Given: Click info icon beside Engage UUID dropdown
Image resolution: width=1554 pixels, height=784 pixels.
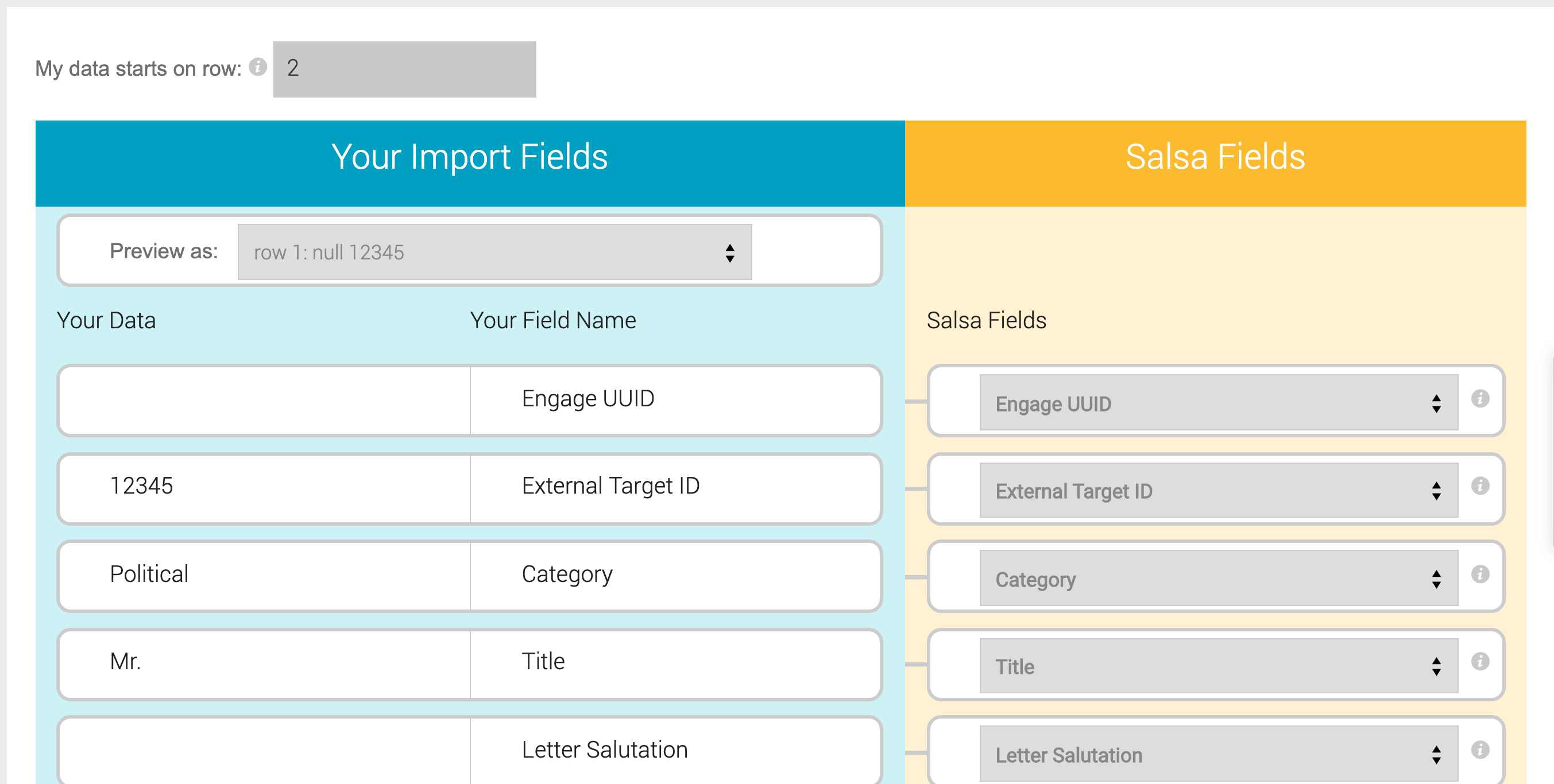Looking at the screenshot, I should coord(1480,399).
